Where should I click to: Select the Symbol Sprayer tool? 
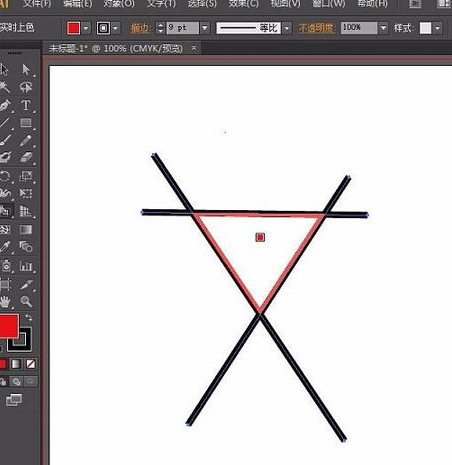pyautogui.click(x=5, y=266)
